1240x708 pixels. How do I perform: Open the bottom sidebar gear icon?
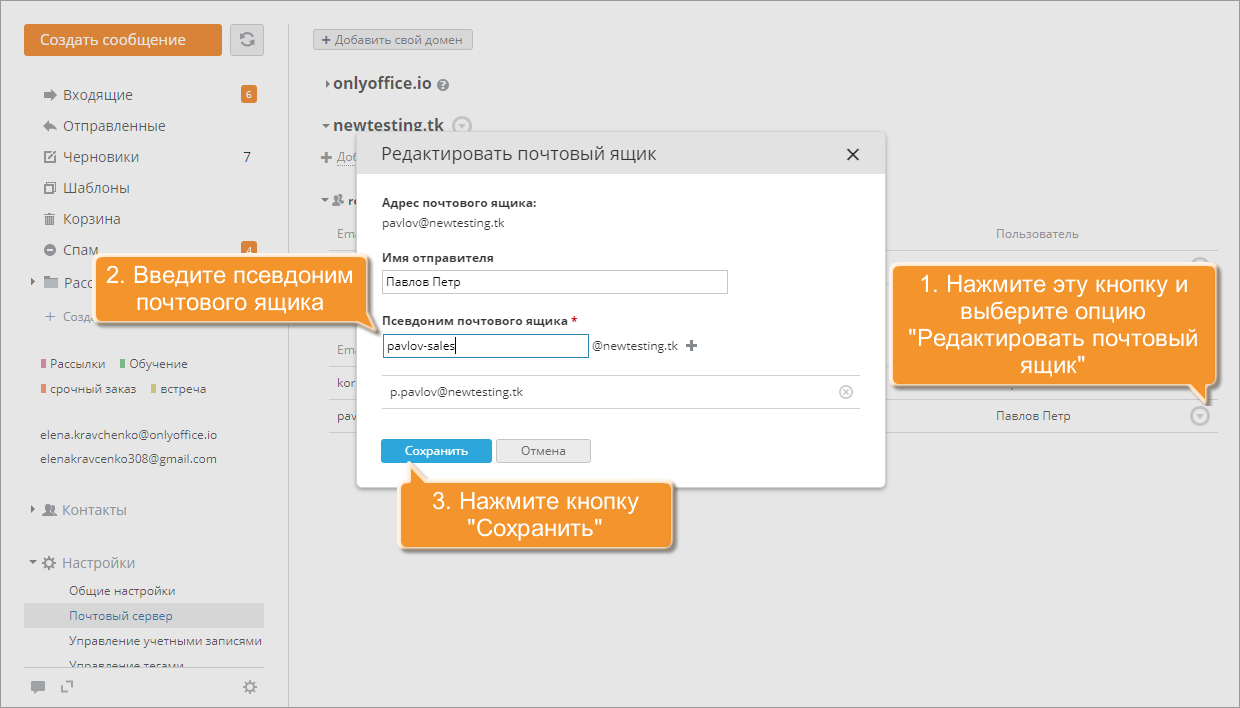click(250, 687)
